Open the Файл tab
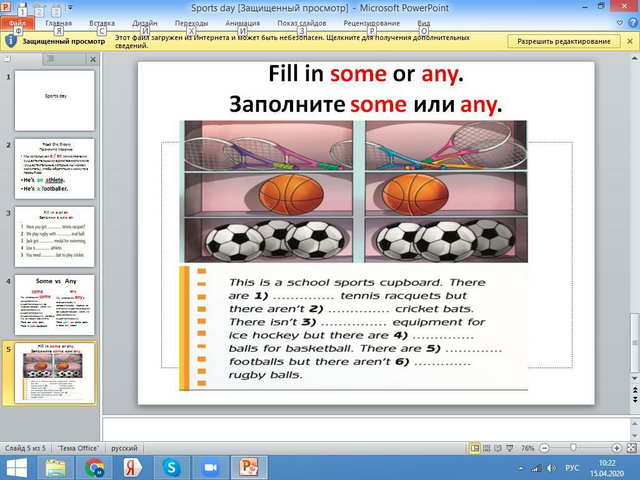The image size is (640, 480). point(17,23)
